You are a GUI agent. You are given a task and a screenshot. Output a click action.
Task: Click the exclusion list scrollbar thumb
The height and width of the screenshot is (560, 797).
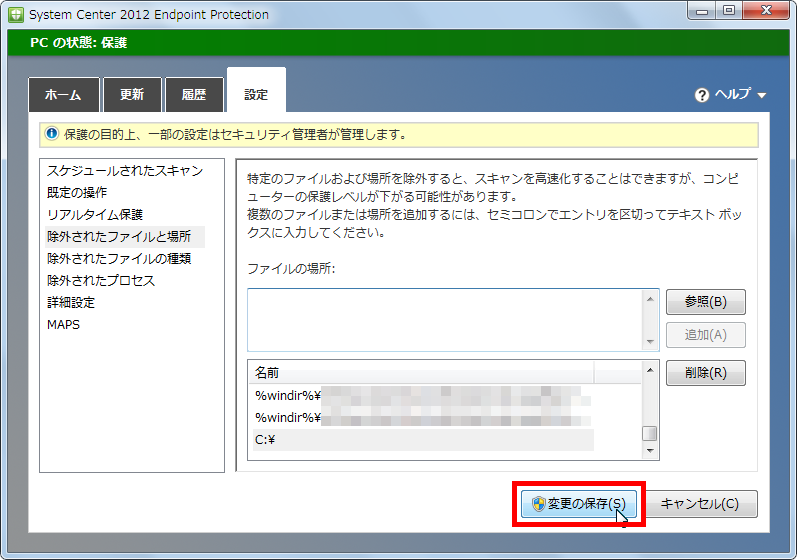click(x=650, y=433)
